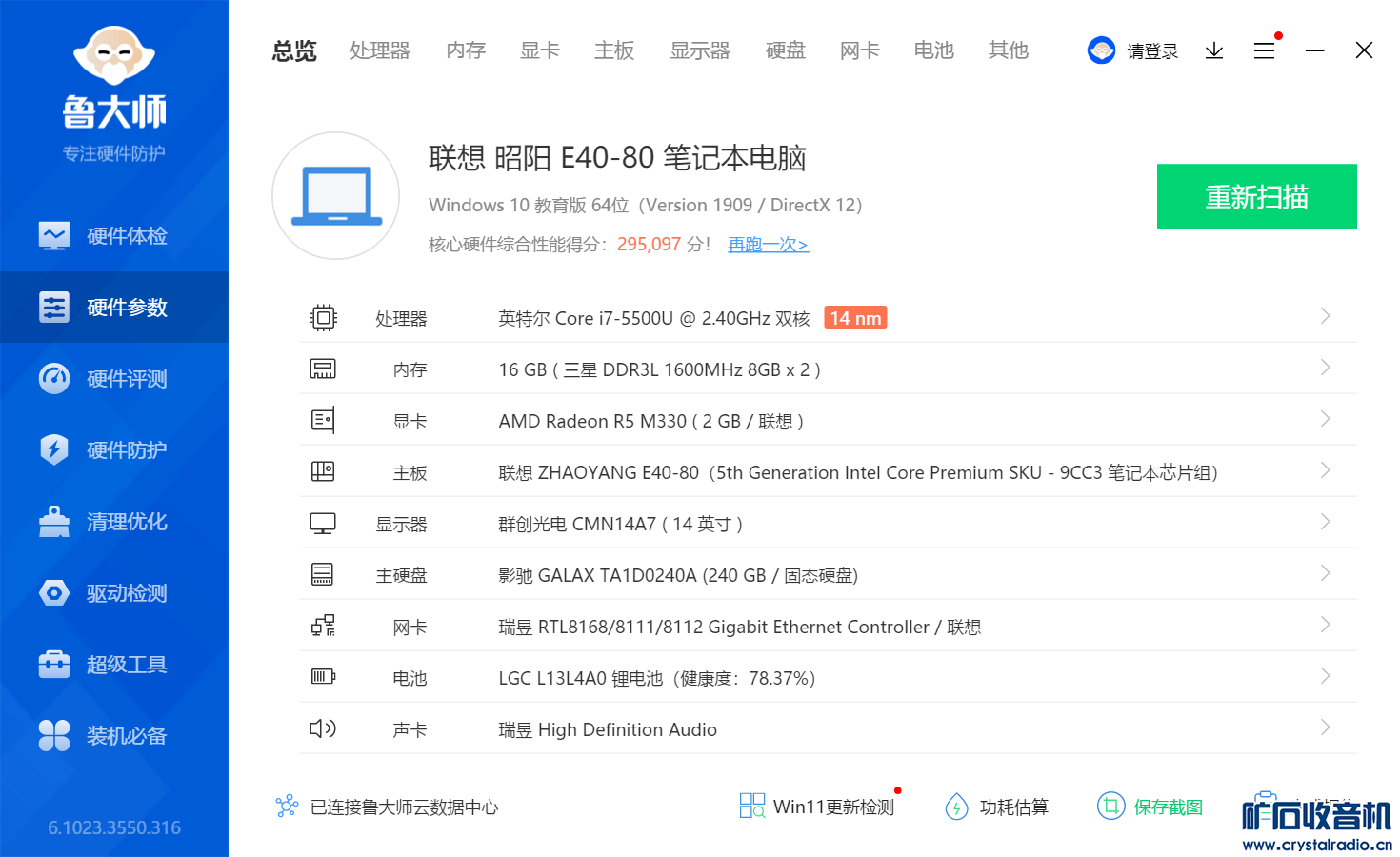This screenshot has width=1400, height=857.
Task: Click 保存截图 to save screenshot
Action: point(1150,807)
